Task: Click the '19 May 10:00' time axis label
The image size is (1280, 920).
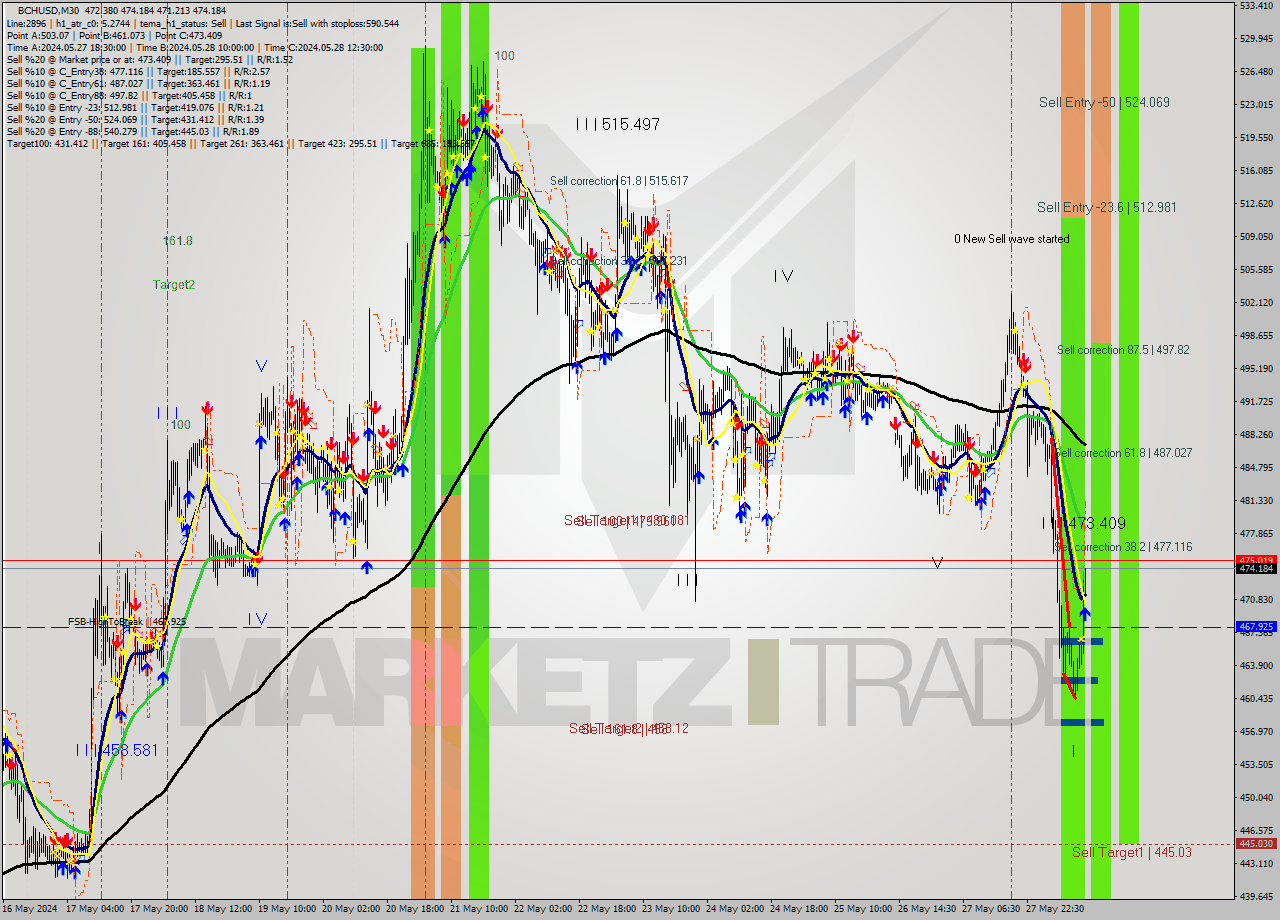Action: 287,909
